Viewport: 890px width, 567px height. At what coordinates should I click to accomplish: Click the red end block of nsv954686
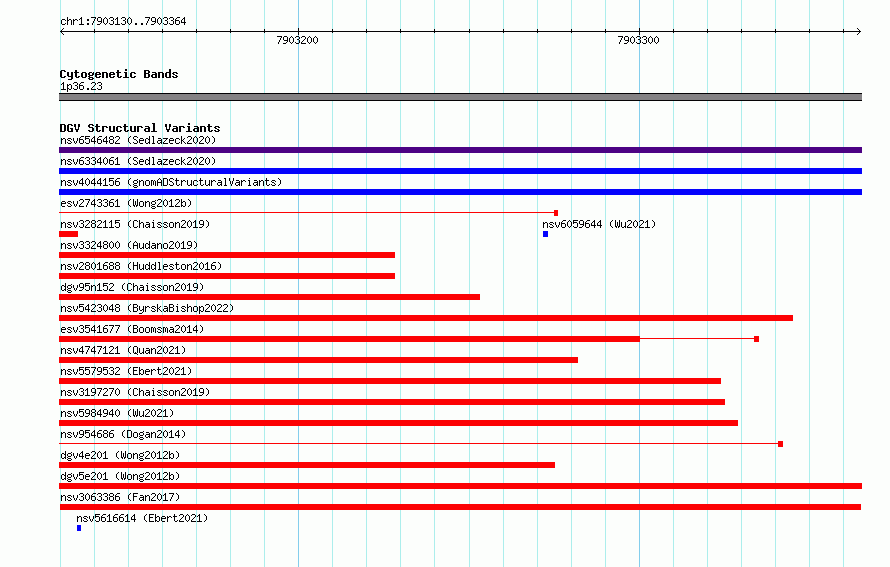[x=780, y=444]
